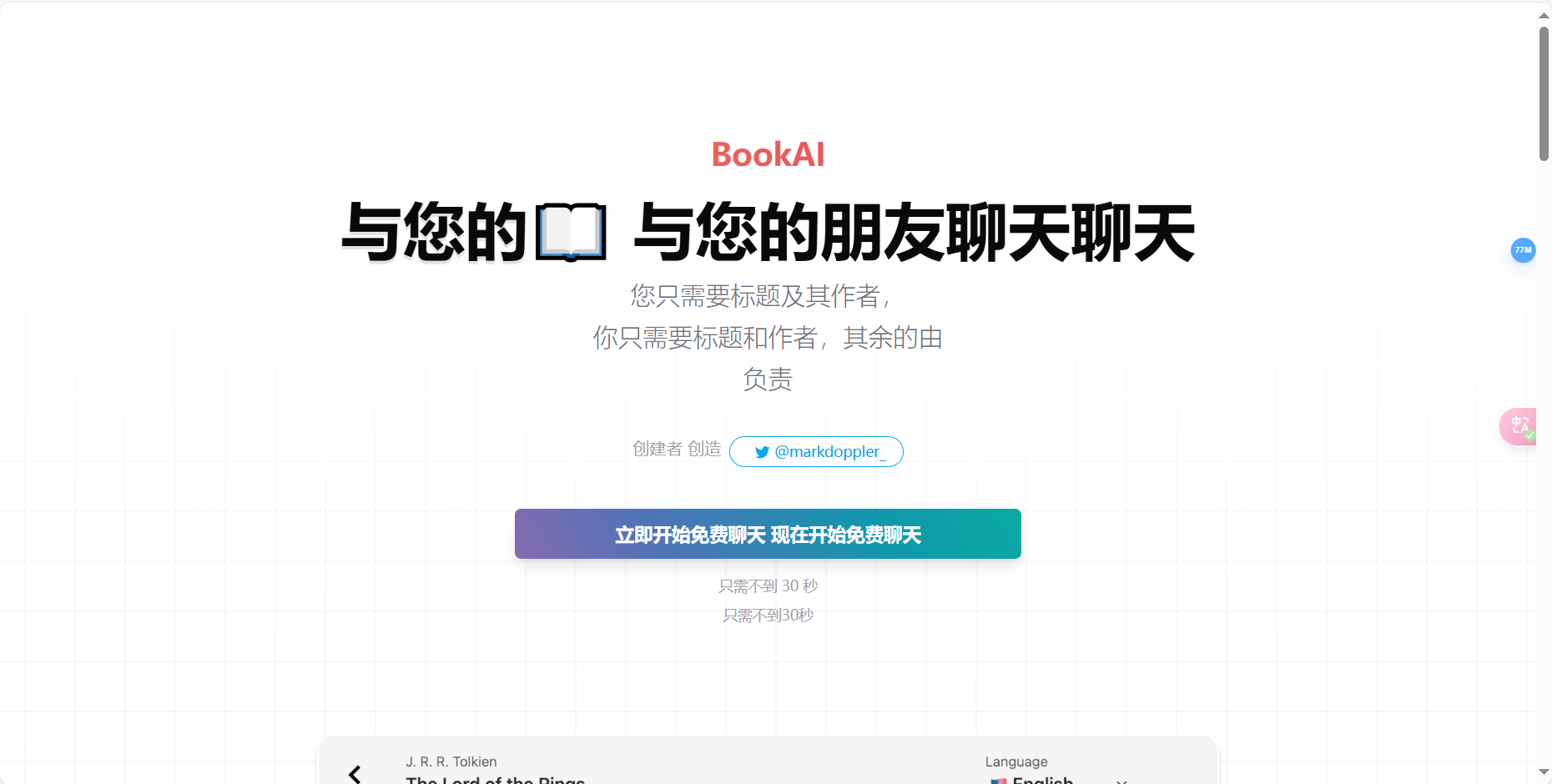This screenshot has height=784, width=1552.
Task: Click the BookAI logo text
Action: click(x=767, y=155)
